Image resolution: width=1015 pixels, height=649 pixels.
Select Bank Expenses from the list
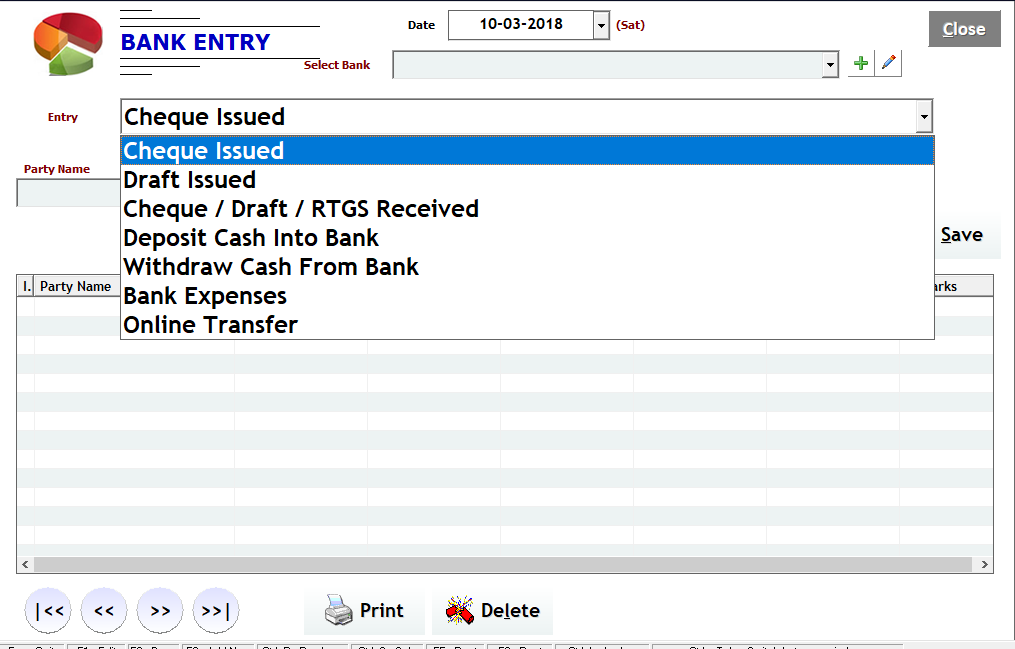point(528,296)
